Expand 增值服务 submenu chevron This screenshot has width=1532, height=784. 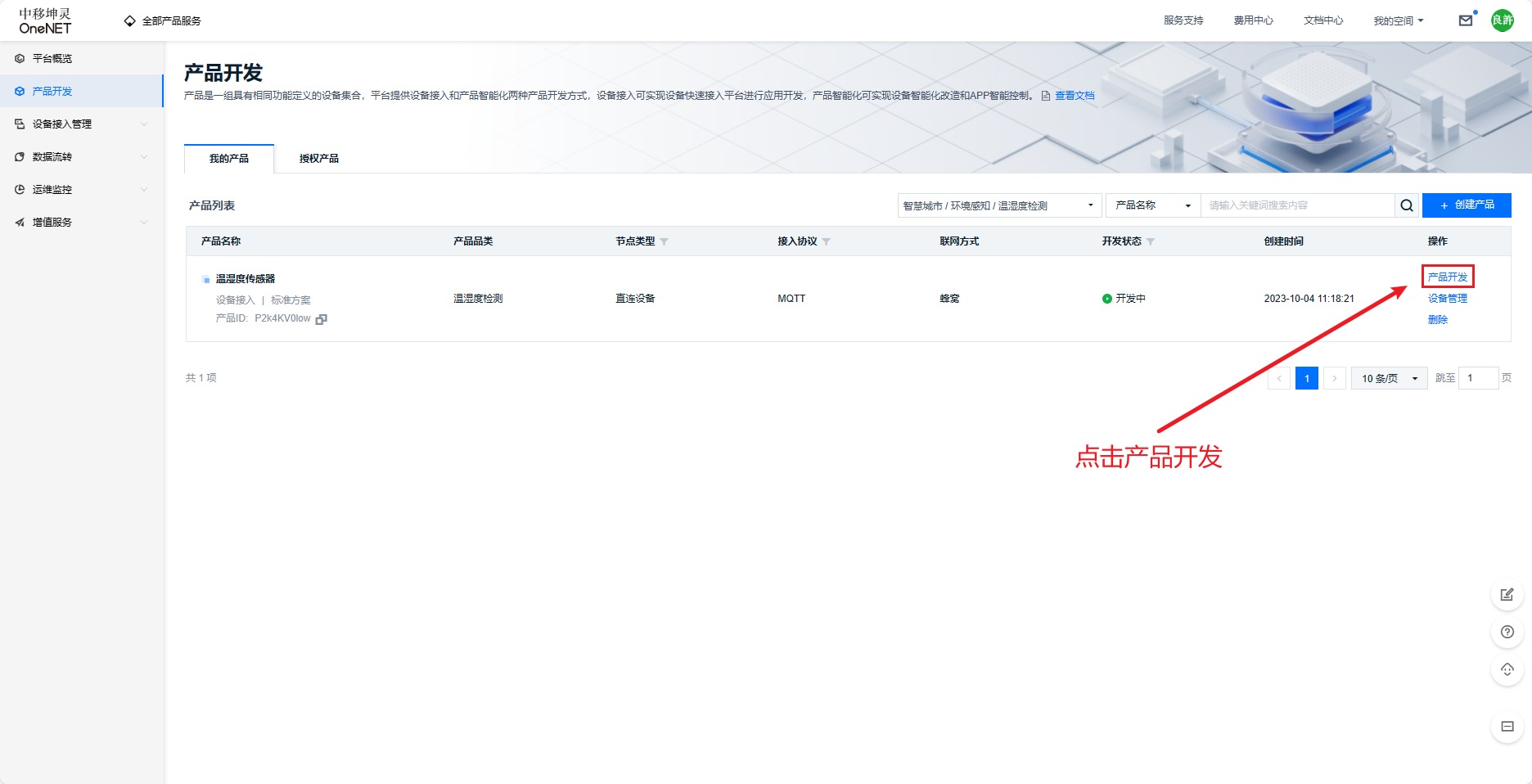[144, 223]
